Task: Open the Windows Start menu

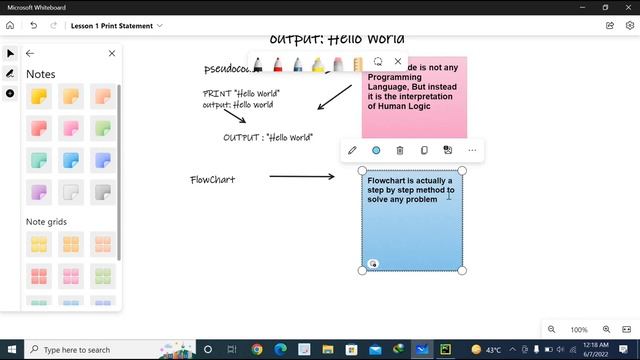Action: (x=12, y=349)
